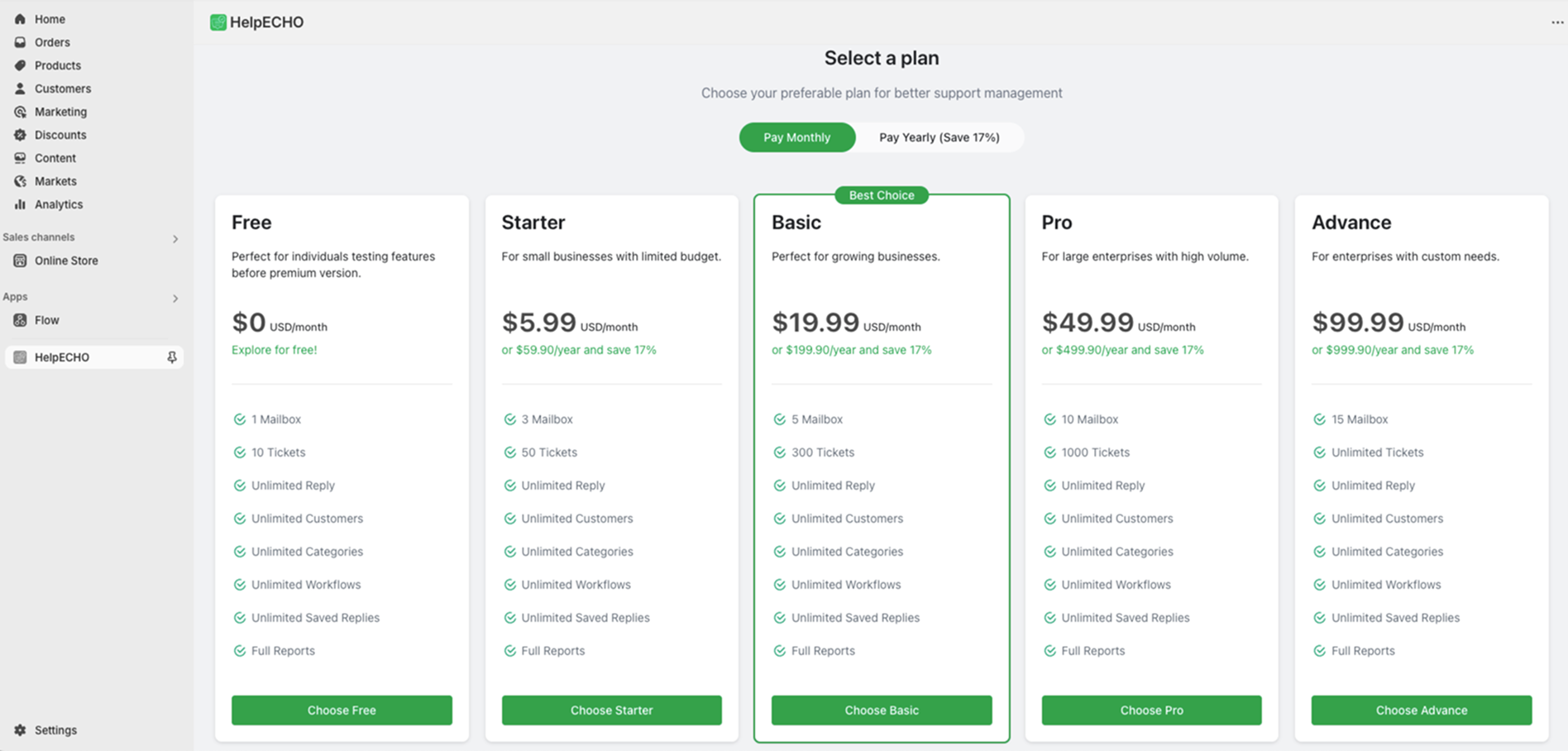This screenshot has height=751, width=1568.
Task: Click the Home icon in sidebar
Action: point(20,19)
